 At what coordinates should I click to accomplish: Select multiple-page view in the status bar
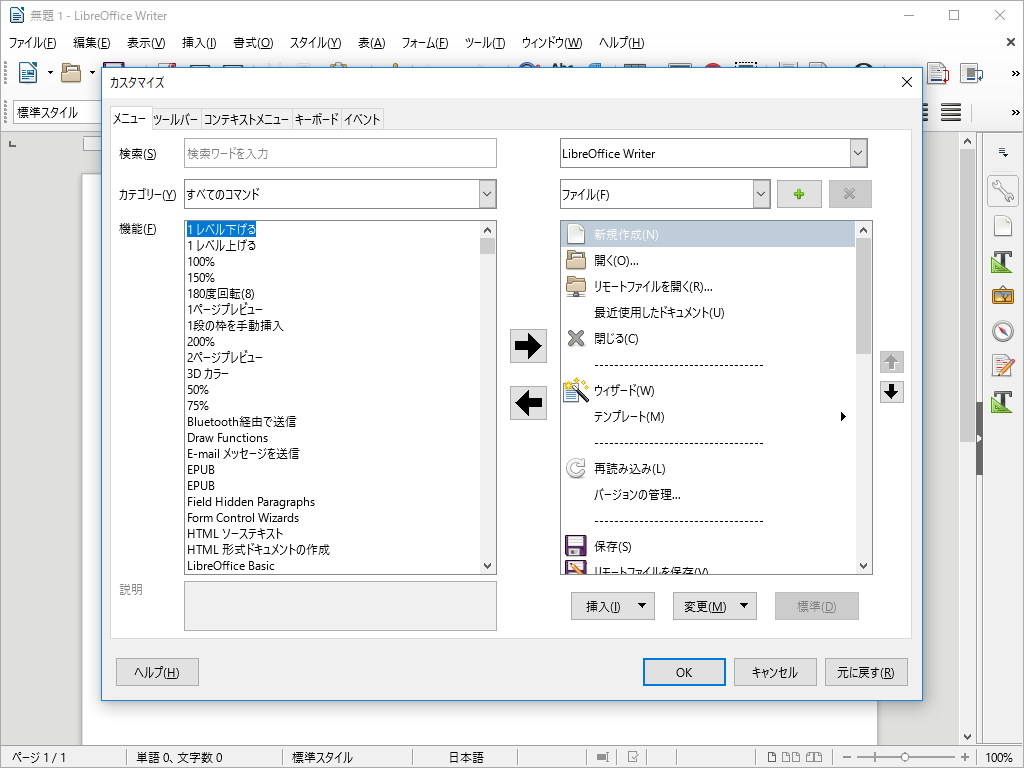791,758
